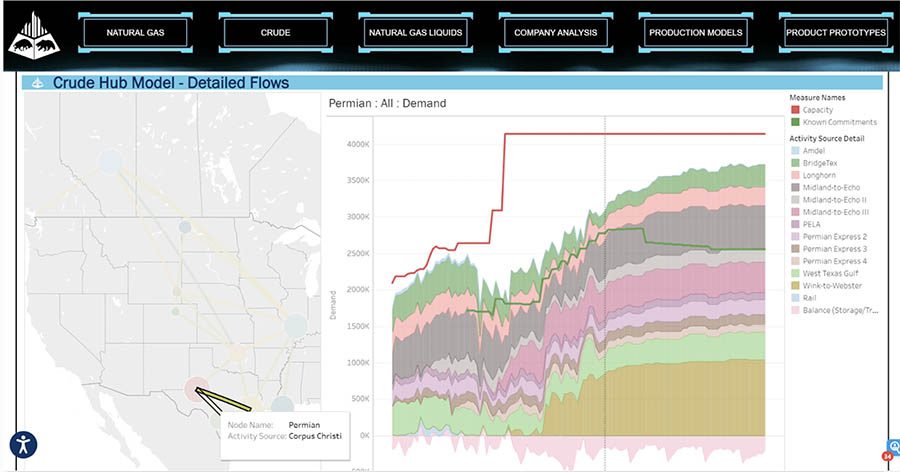Select the West Texas Gulf swatch
The width and height of the screenshot is (900, 472).
pyautogui.click(x=795, y=273)
